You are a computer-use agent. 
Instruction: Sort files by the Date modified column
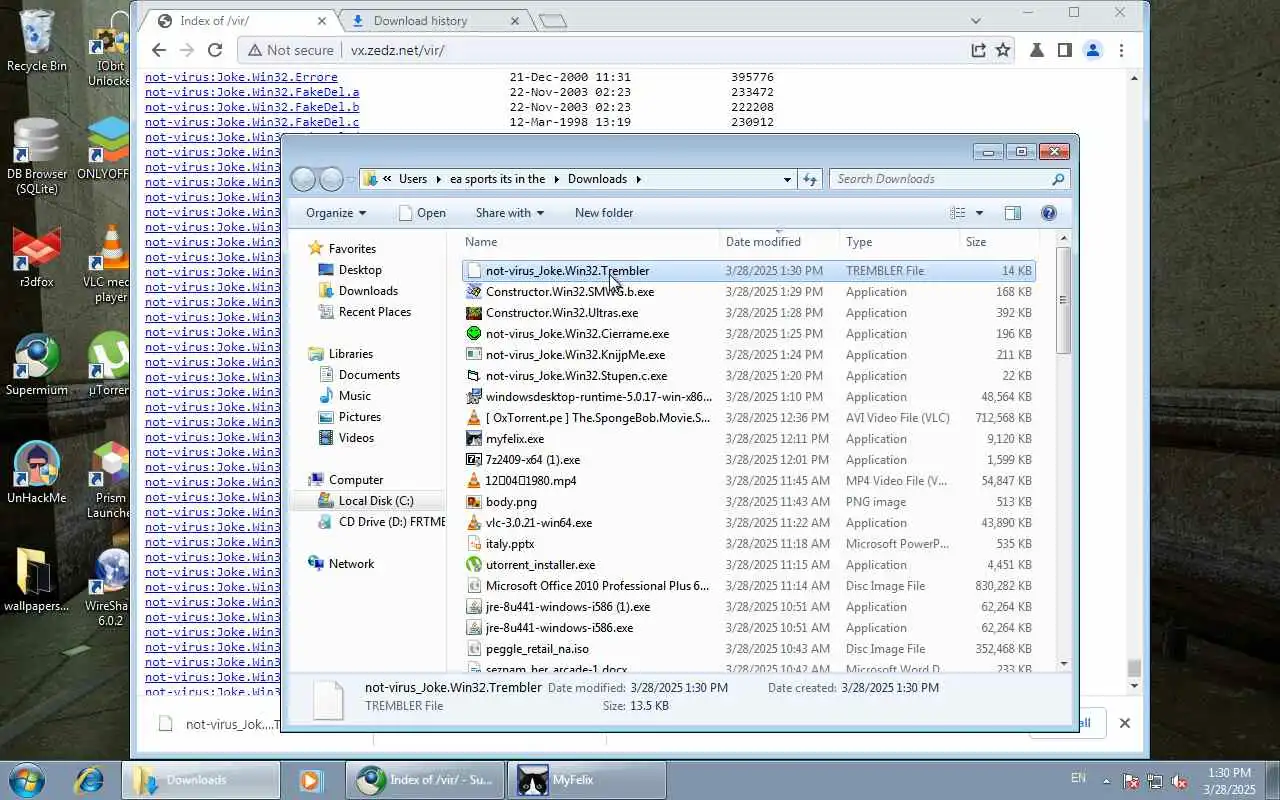[x=780, y=242]
